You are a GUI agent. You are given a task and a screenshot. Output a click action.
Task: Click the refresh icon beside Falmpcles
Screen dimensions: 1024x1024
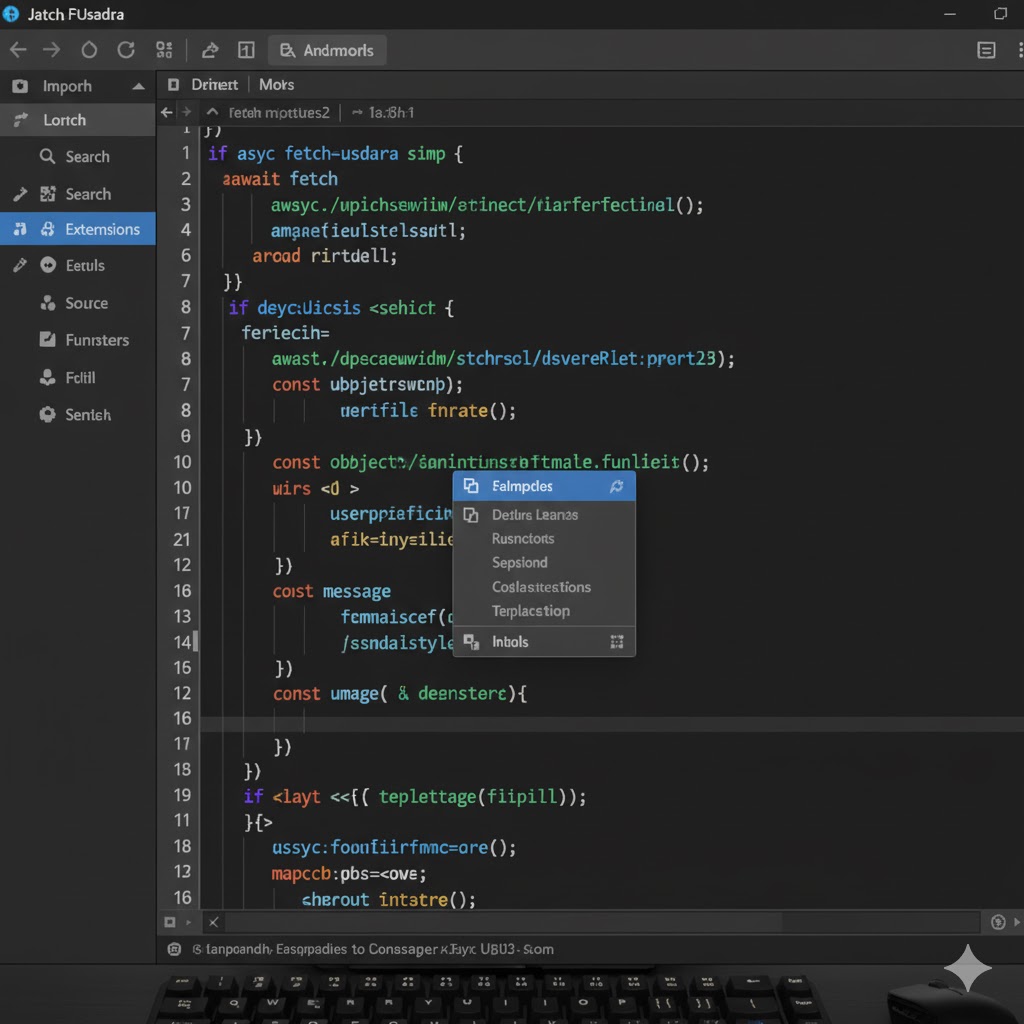[x=617, y=487]
